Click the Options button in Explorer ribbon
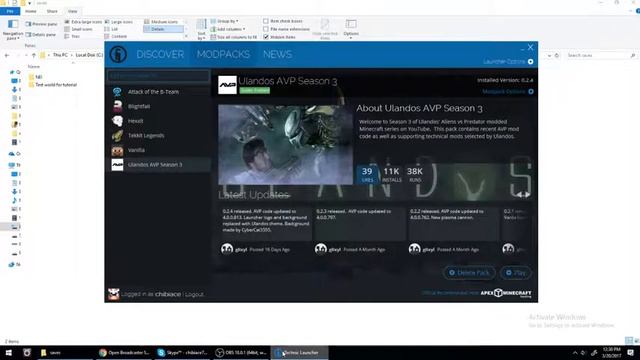 351,29
